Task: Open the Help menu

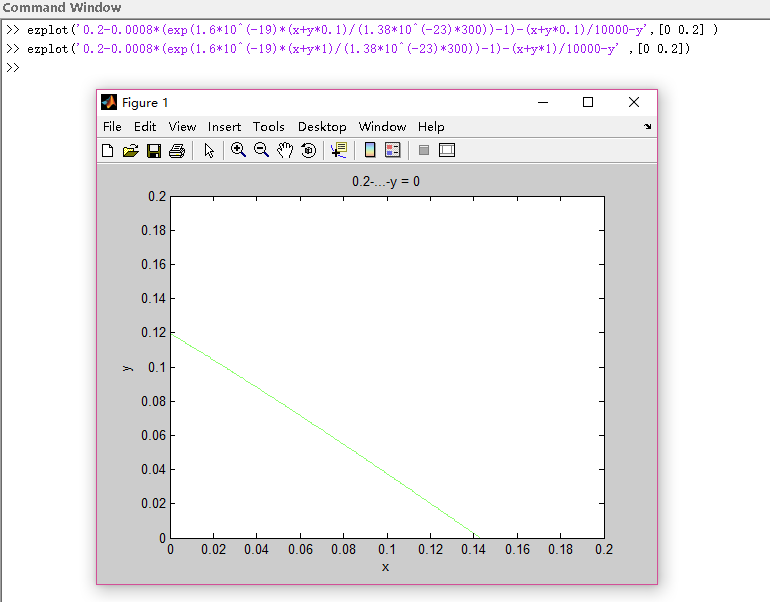Action: pyautogui.click(x=431, y=127)
